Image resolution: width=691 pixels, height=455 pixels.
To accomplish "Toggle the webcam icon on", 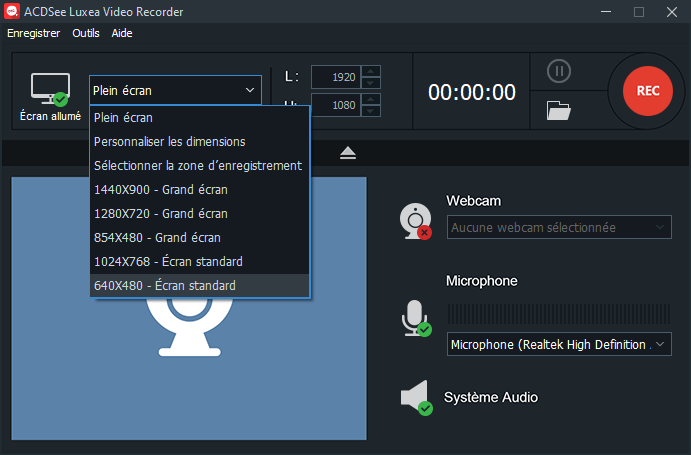I will [x=415, y=220].
